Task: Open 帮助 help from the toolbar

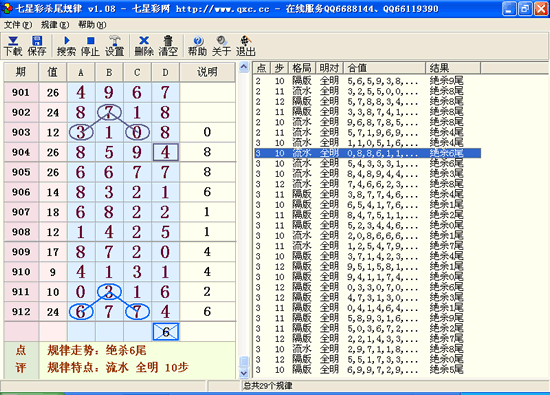Action: pos(197,46)
